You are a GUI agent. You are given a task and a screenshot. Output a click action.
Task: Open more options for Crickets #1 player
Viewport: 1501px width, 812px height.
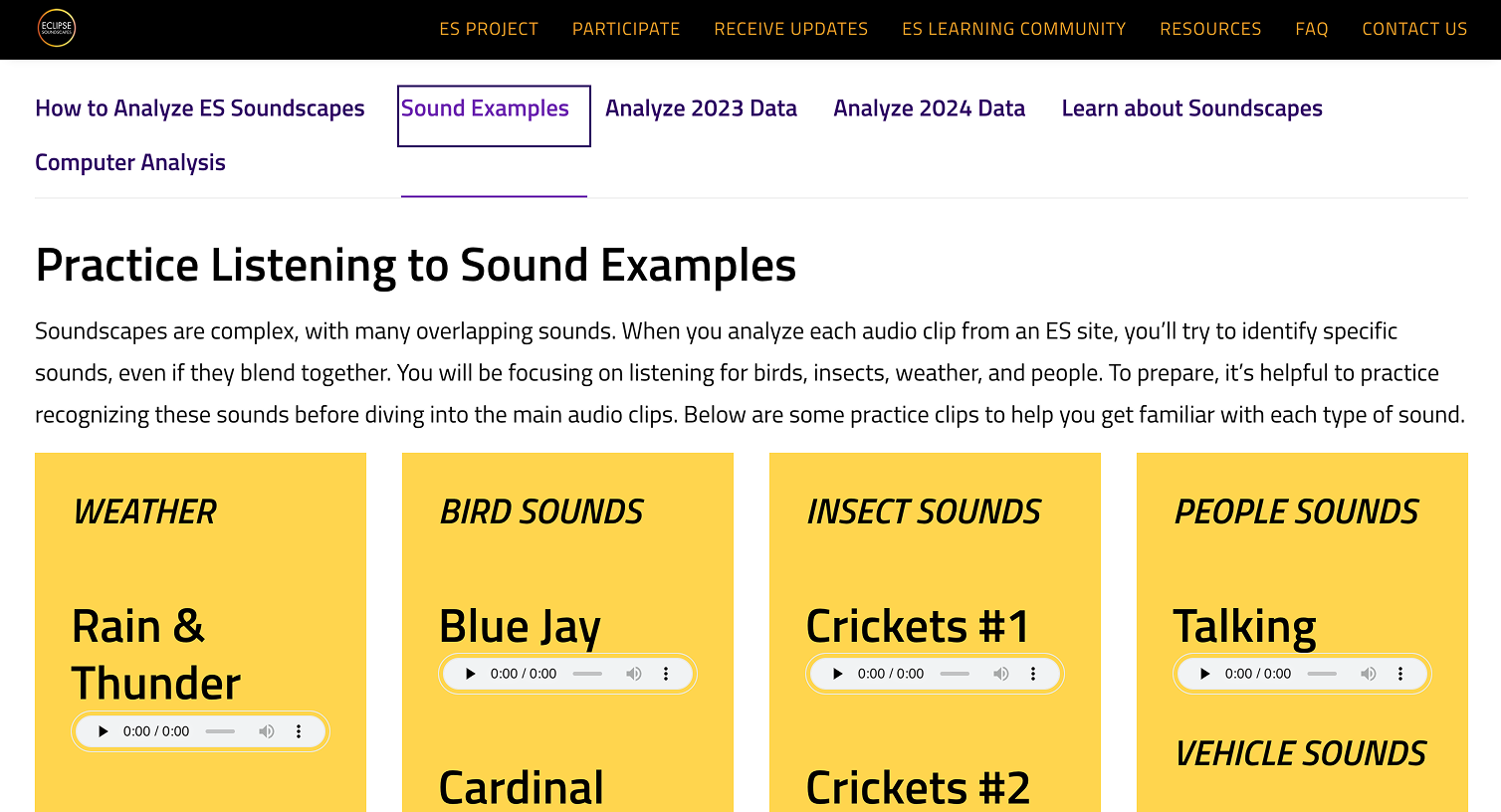tap(1033, 674)
